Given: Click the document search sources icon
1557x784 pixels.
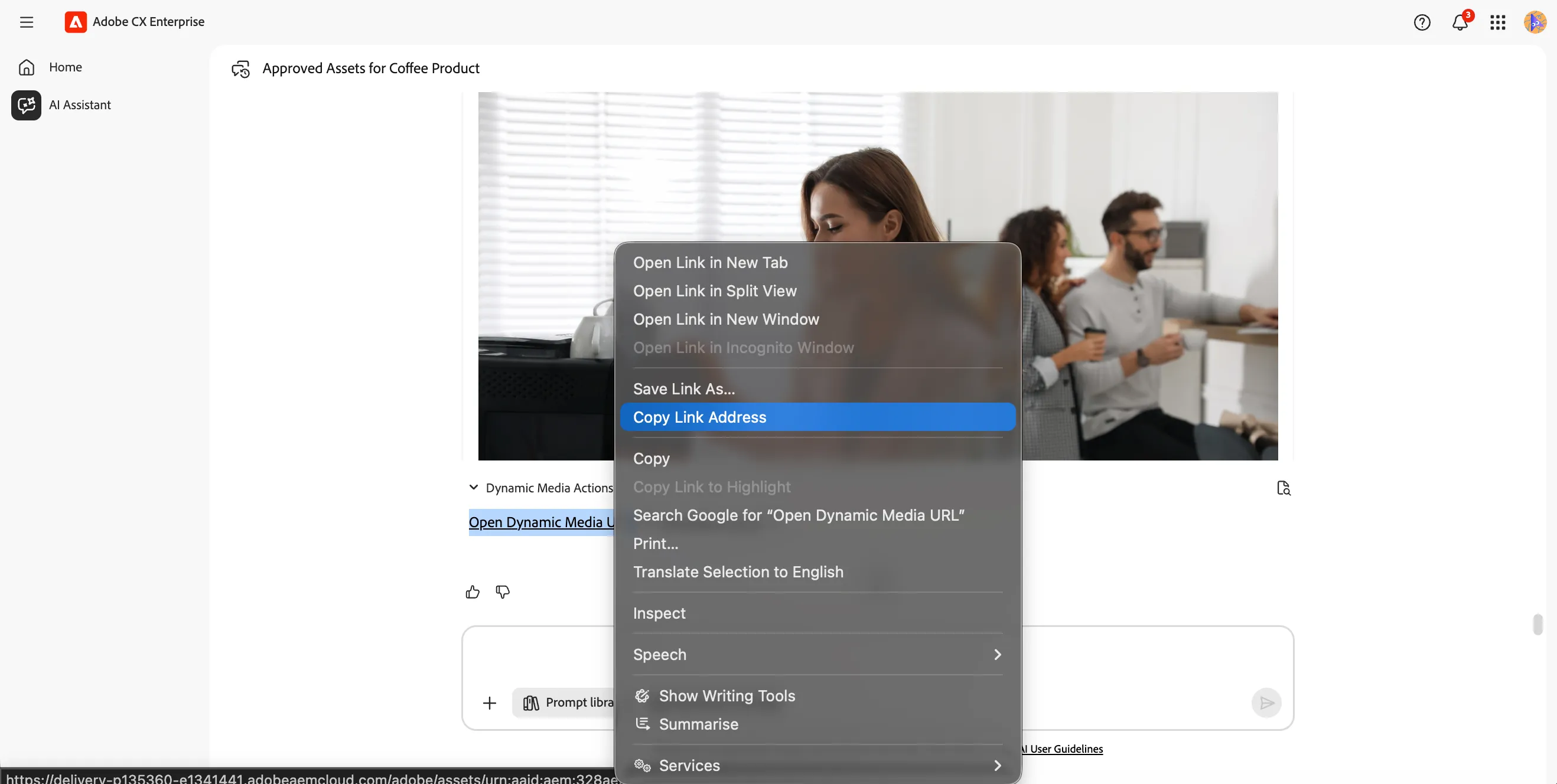Looking at the screenshot, I should tap(1284, 488).
